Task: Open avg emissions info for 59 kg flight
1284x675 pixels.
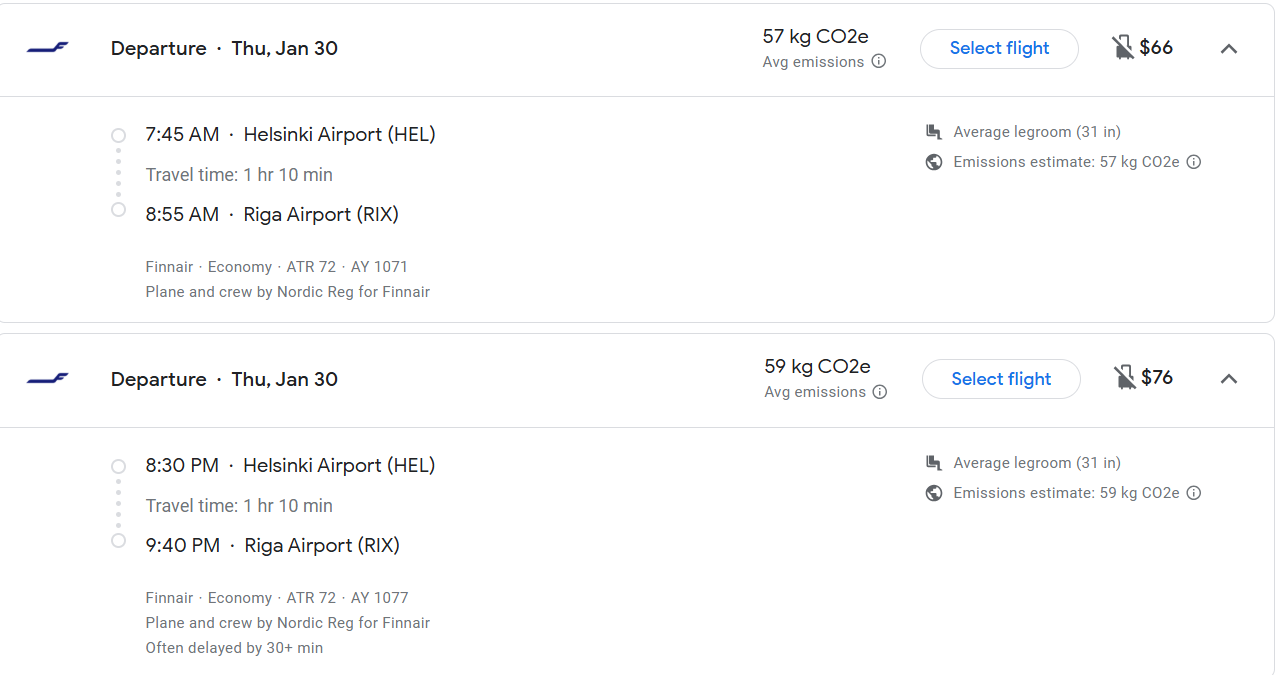Action: pyautogui.click(x=880, y=392)
